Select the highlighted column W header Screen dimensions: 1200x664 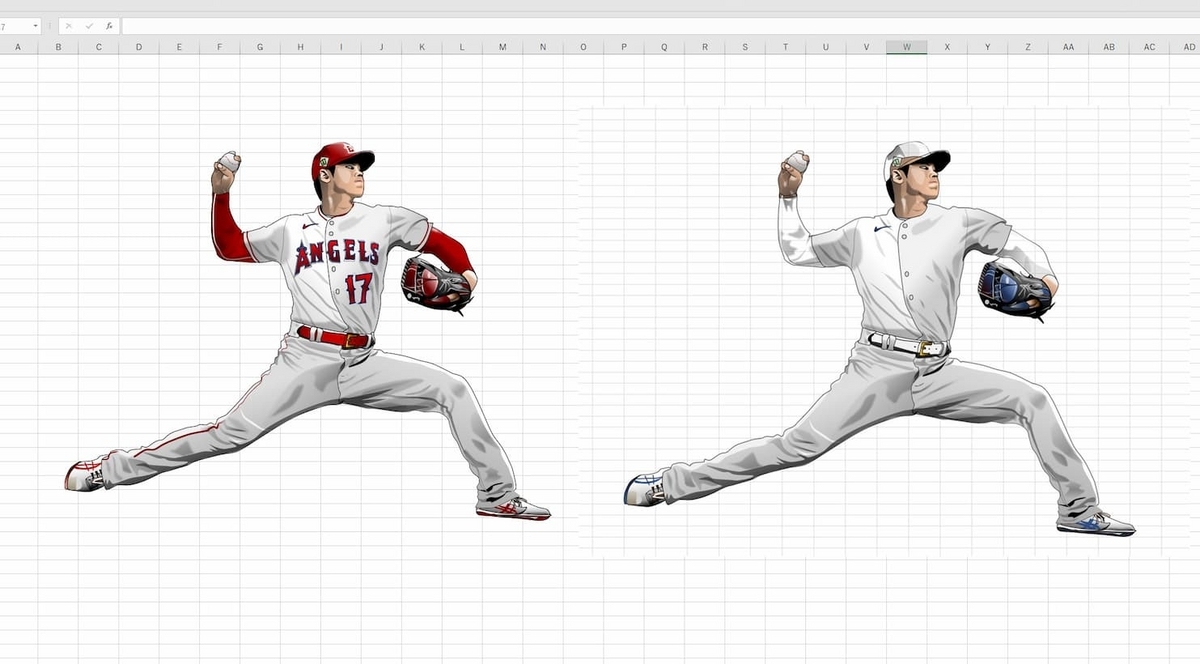coord(905,46)
